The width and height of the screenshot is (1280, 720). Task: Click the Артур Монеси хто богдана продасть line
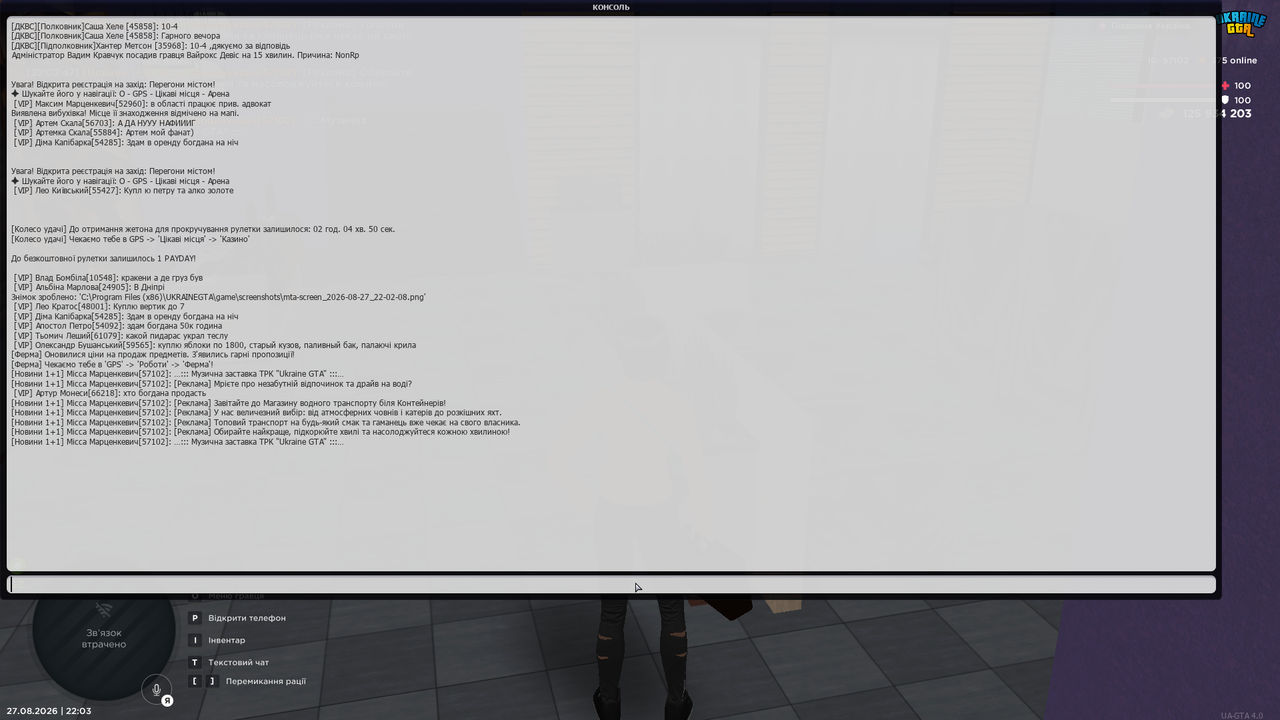point(110,394)
